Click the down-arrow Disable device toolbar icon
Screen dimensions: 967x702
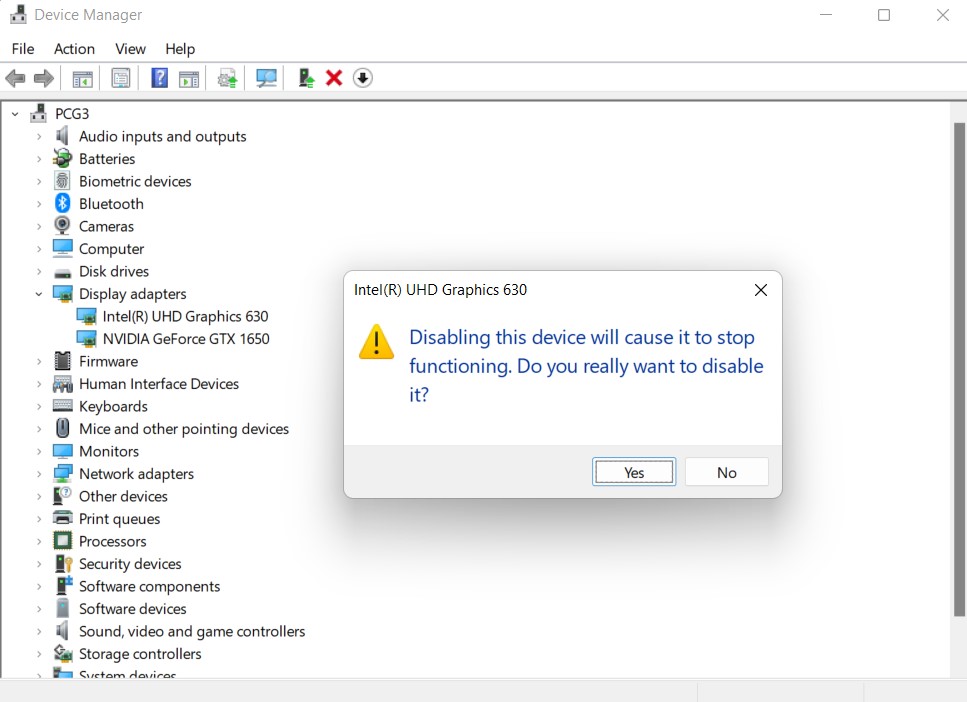[x=363, y=78]
